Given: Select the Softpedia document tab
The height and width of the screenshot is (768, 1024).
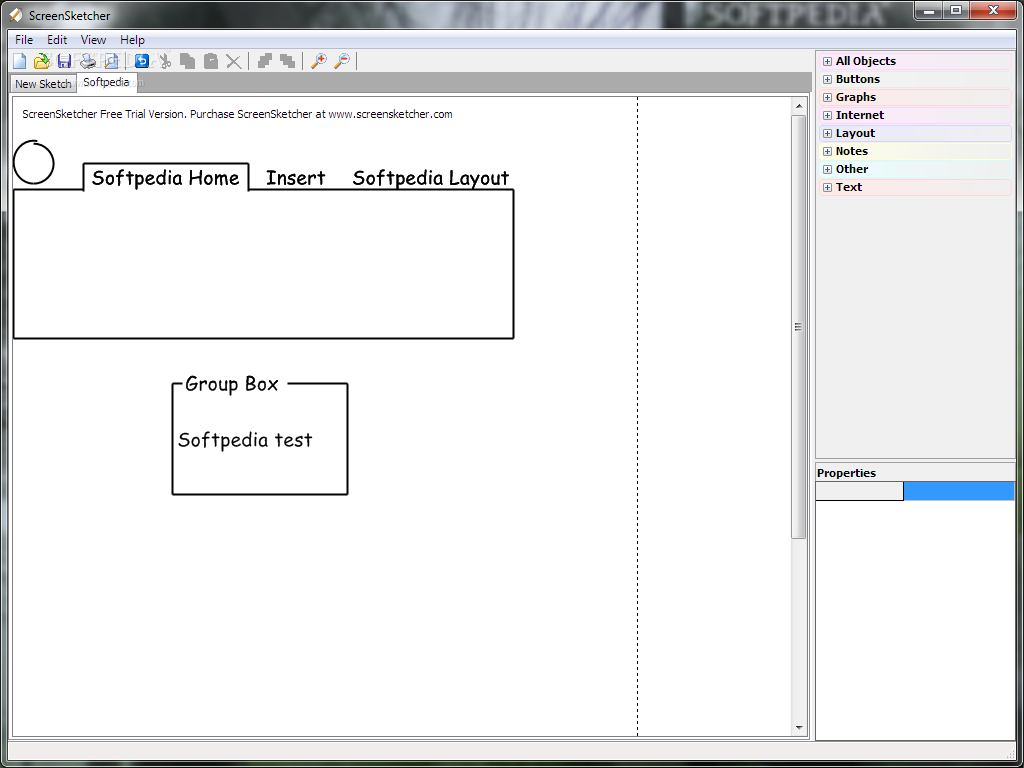Looking at the screenshot, I should point(106,82).
